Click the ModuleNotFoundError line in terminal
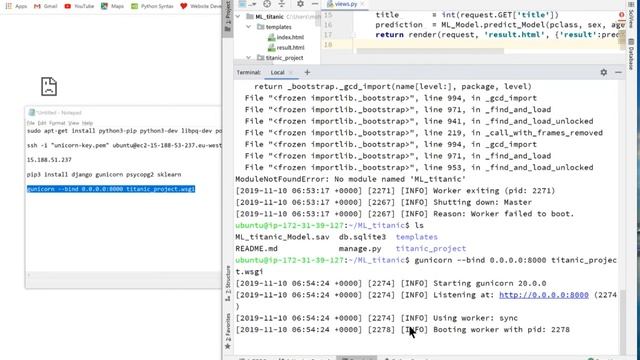Screen dimensions: 640x360 pos(350,179)
